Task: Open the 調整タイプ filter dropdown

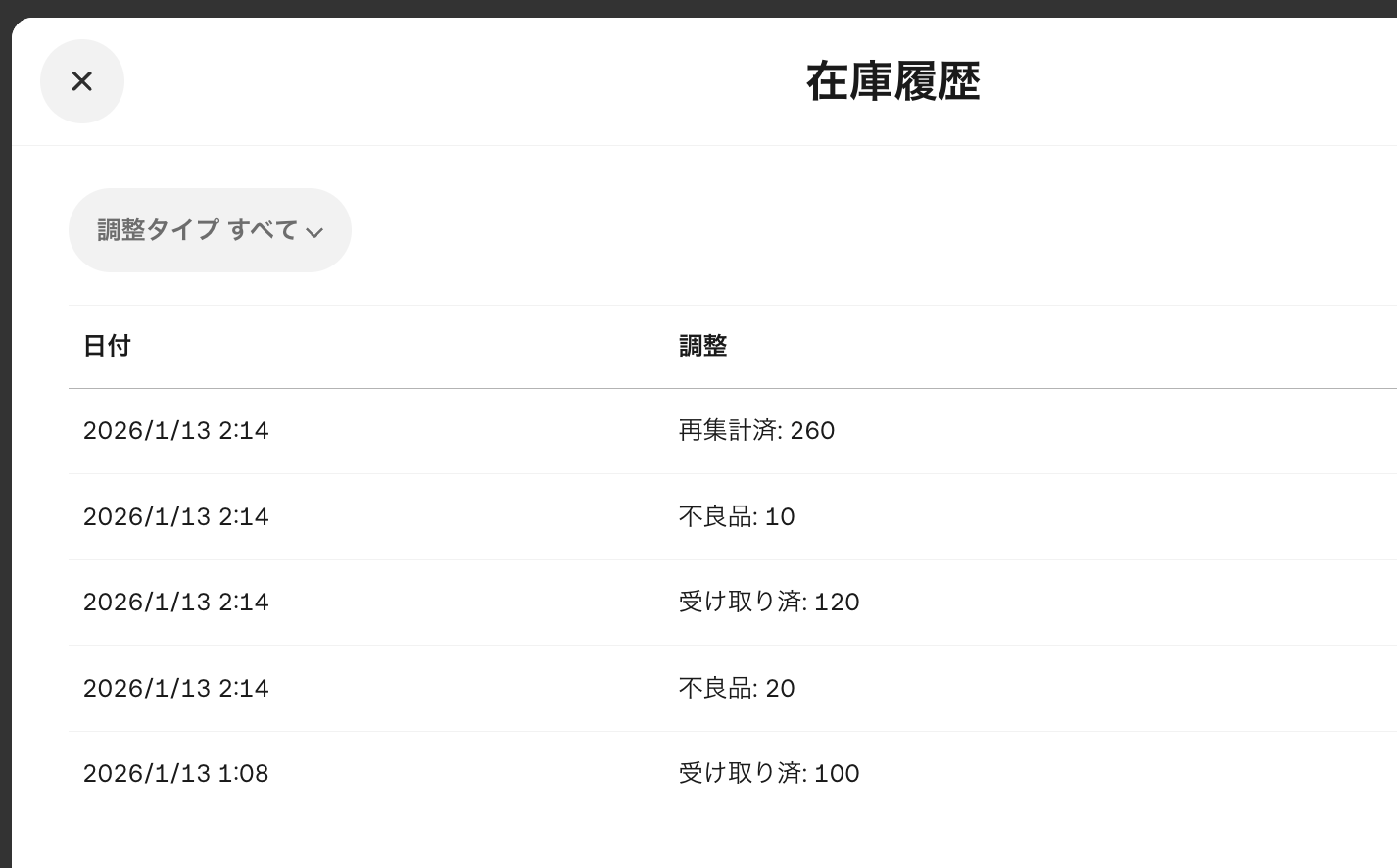Action: pos(210,230)
